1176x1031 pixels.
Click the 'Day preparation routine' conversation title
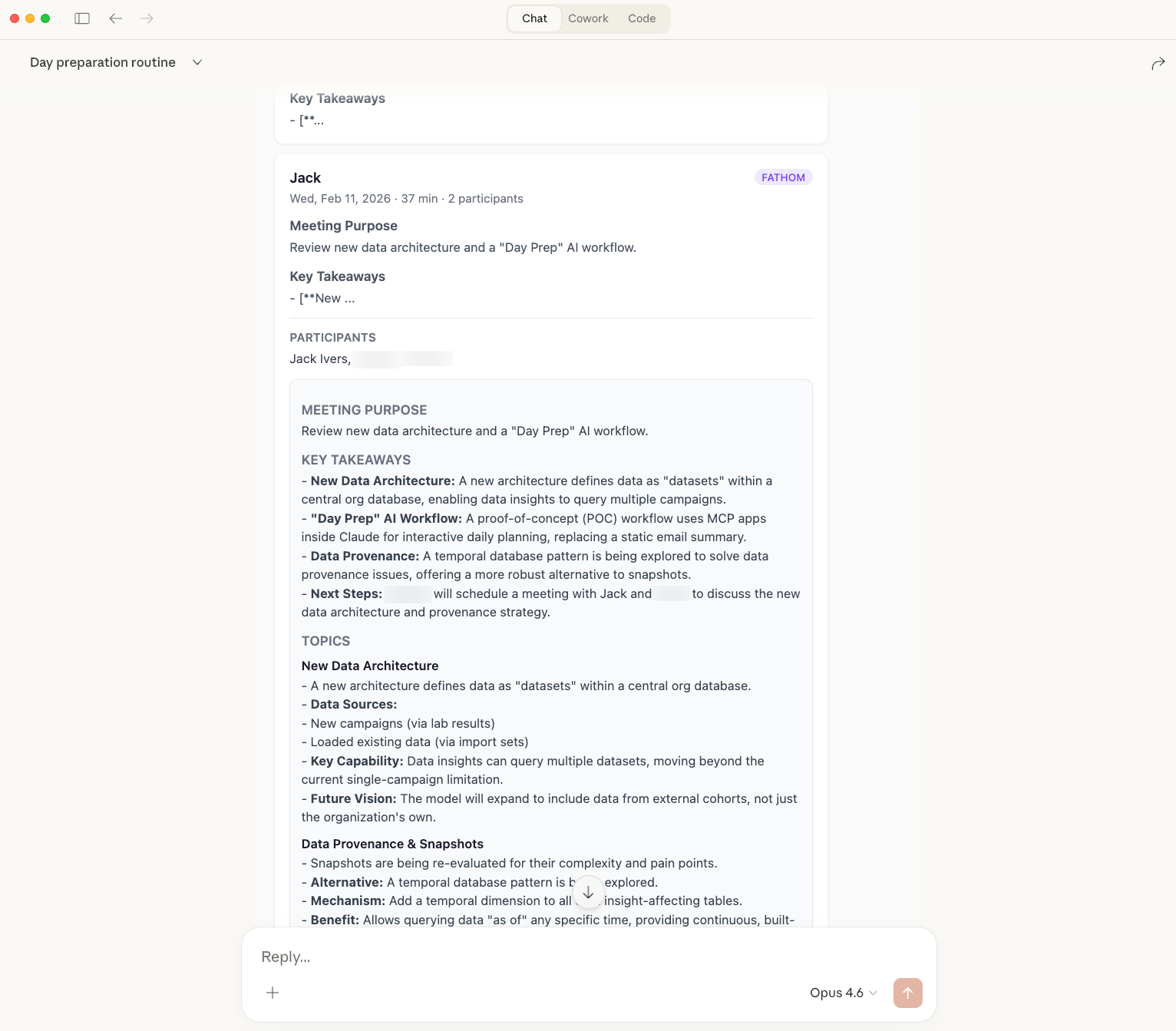coord(103,62)
